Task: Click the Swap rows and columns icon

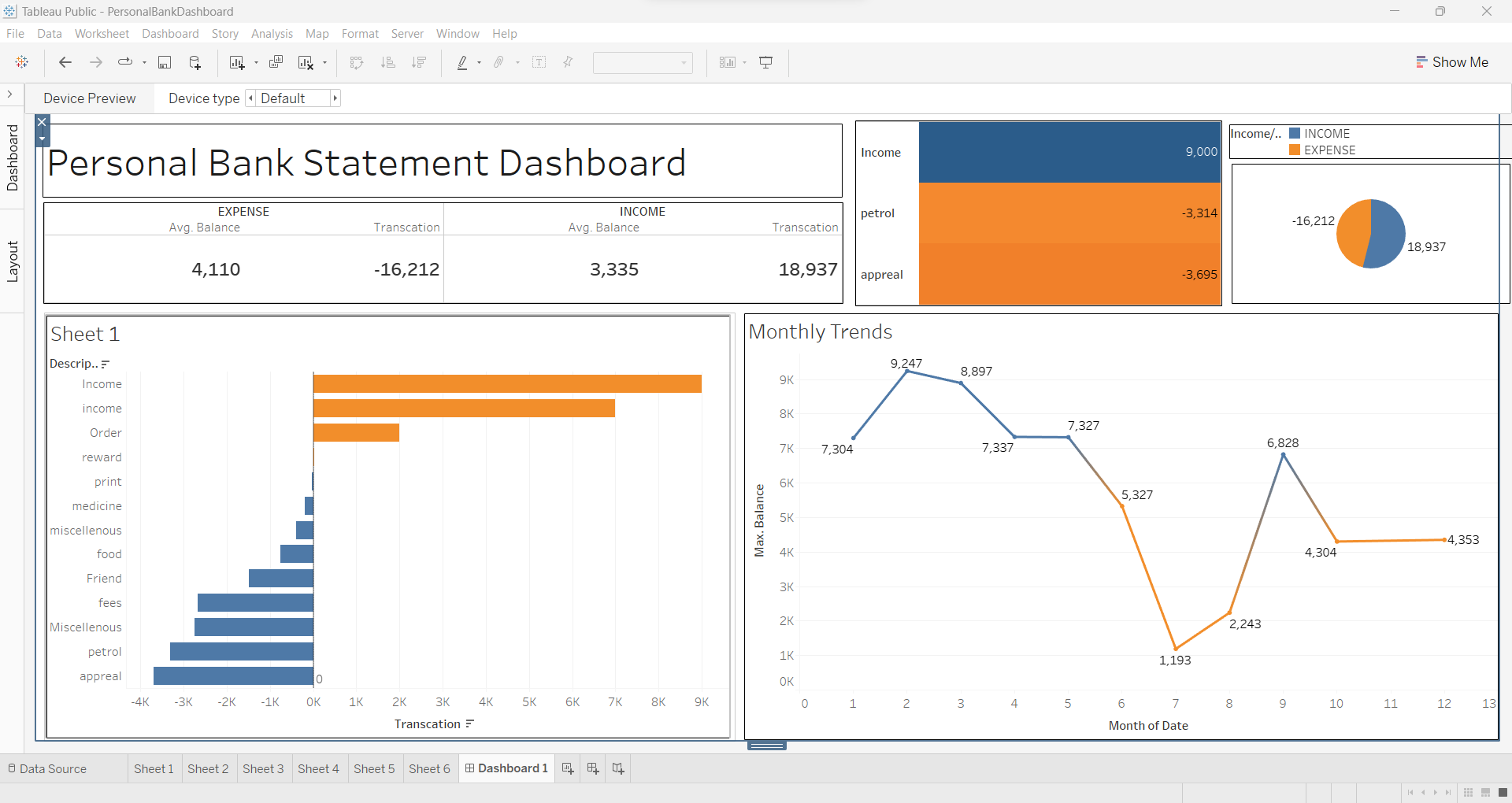Action: click(357, 62)
